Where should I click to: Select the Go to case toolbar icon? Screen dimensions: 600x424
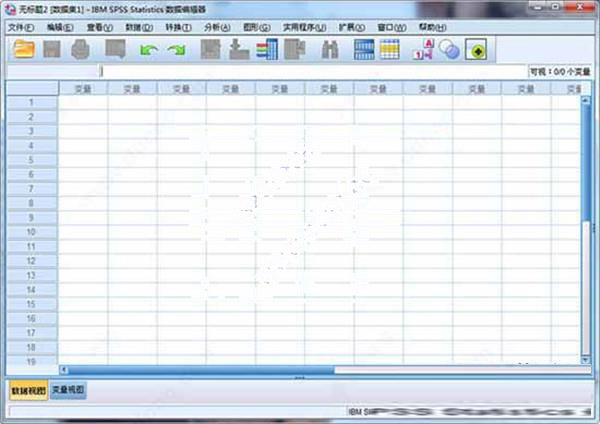pos(210,50)
